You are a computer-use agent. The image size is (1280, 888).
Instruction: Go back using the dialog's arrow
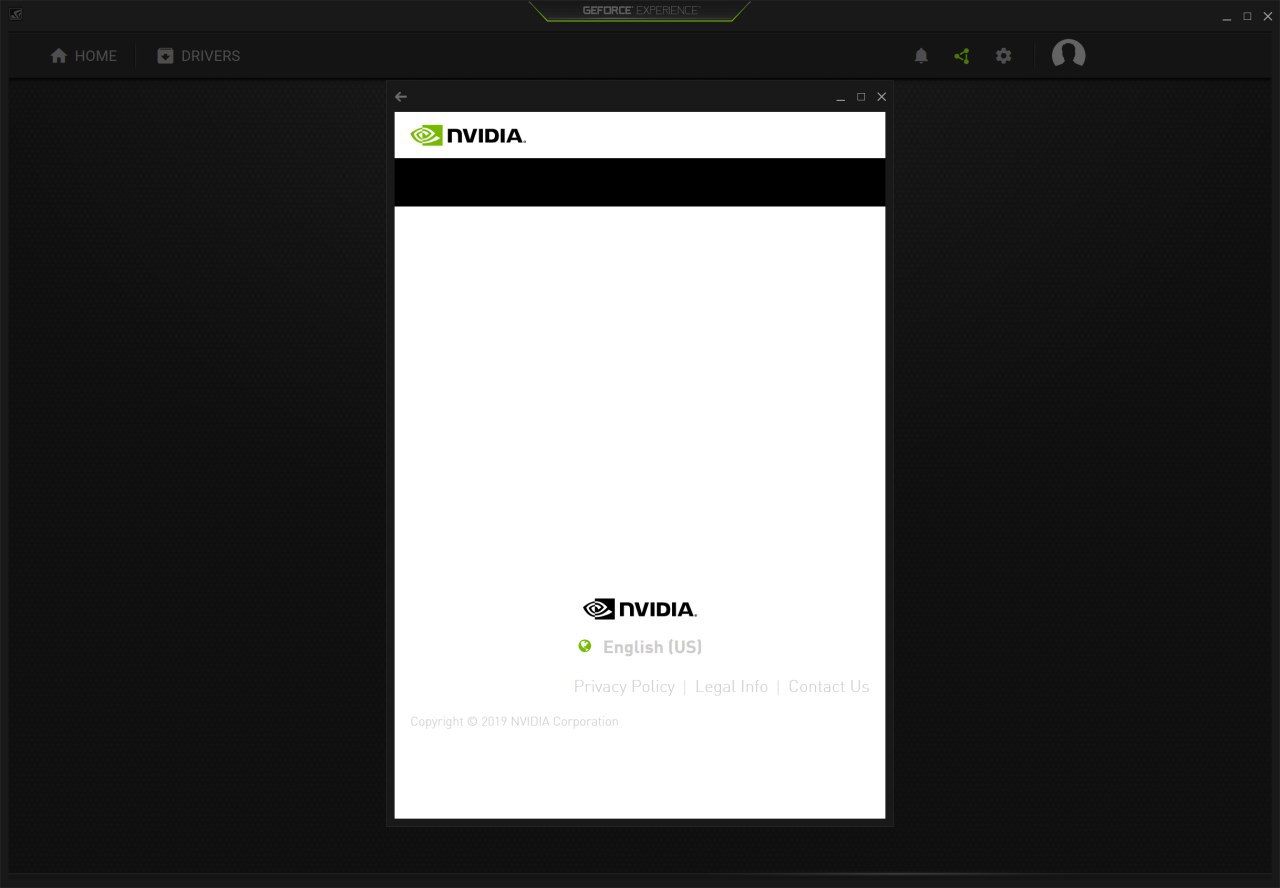(x=401, y=97)
